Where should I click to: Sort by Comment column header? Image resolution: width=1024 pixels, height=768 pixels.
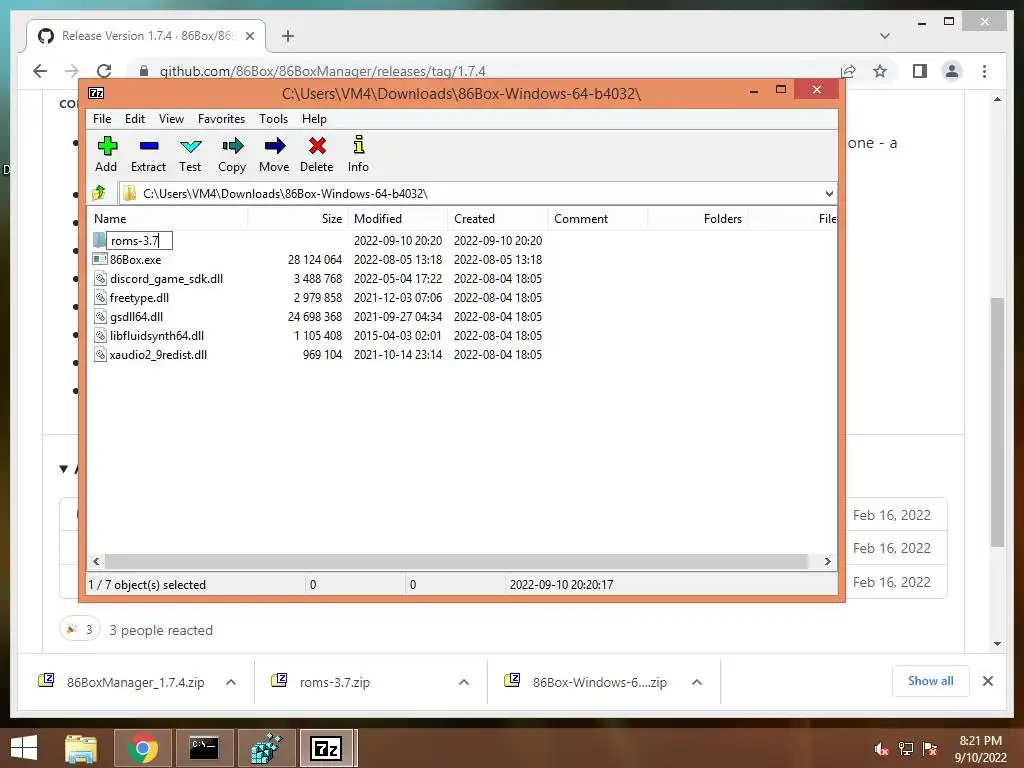point(597,219)
